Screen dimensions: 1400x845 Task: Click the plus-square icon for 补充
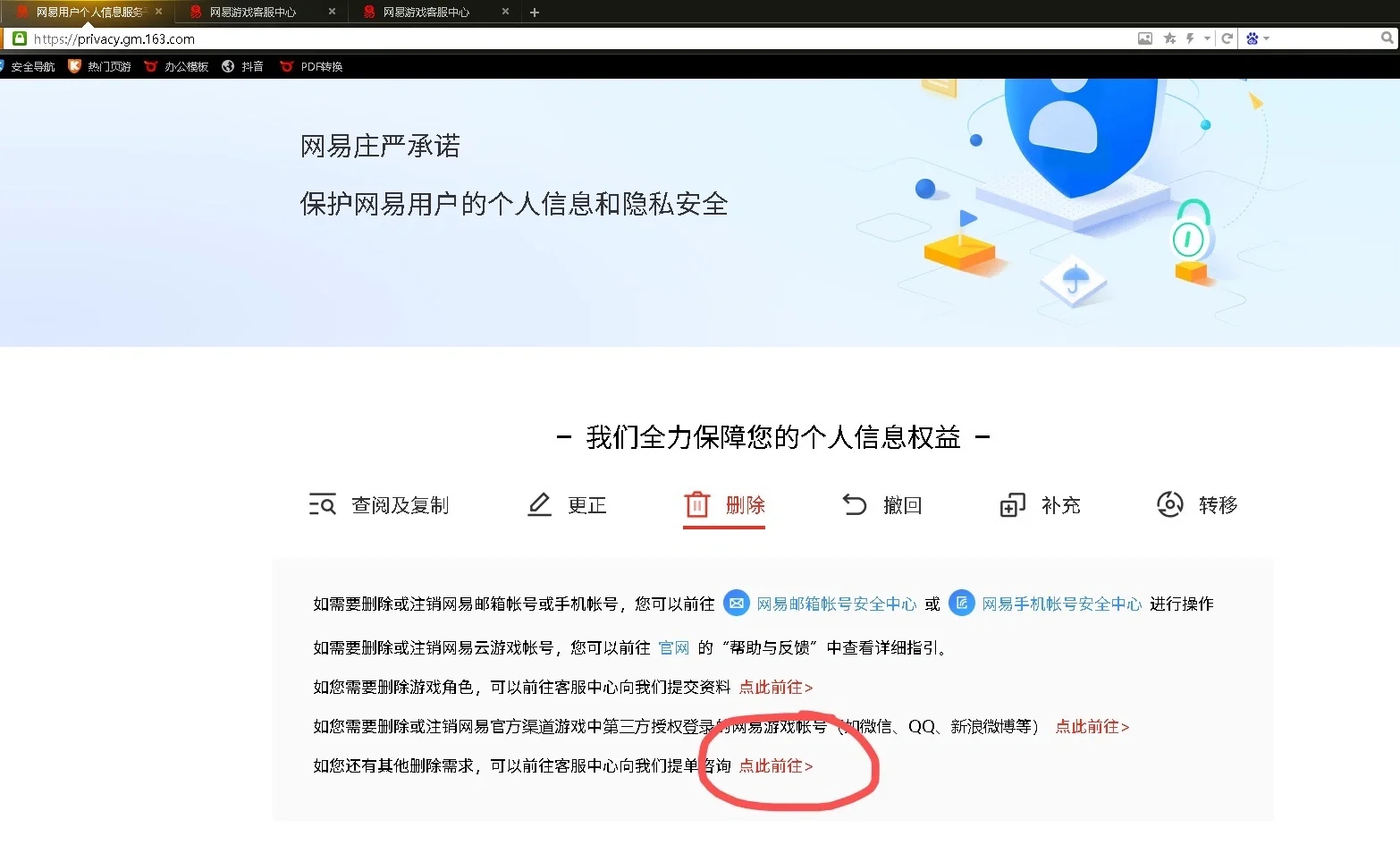(x=1012, y=505)
